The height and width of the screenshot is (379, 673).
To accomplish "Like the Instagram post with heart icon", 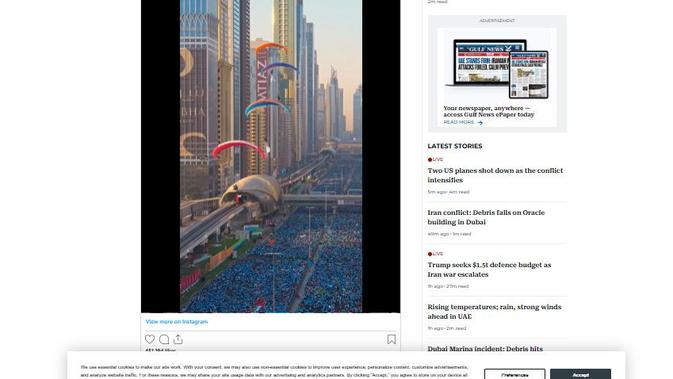I will (150, 339).
